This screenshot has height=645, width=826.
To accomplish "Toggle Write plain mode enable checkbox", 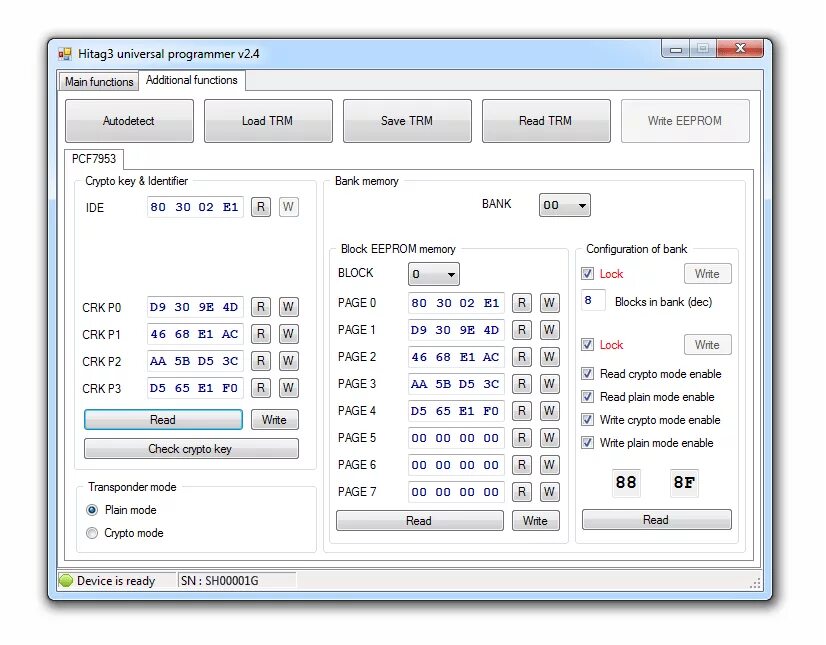I will (x=587, y=443).
